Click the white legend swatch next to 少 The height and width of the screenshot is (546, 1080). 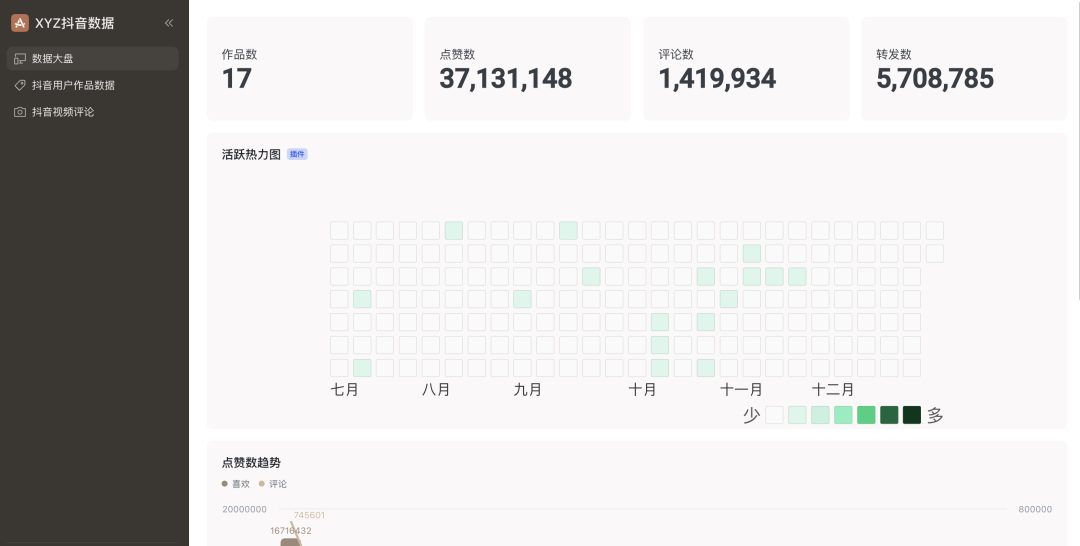point(774,415)
